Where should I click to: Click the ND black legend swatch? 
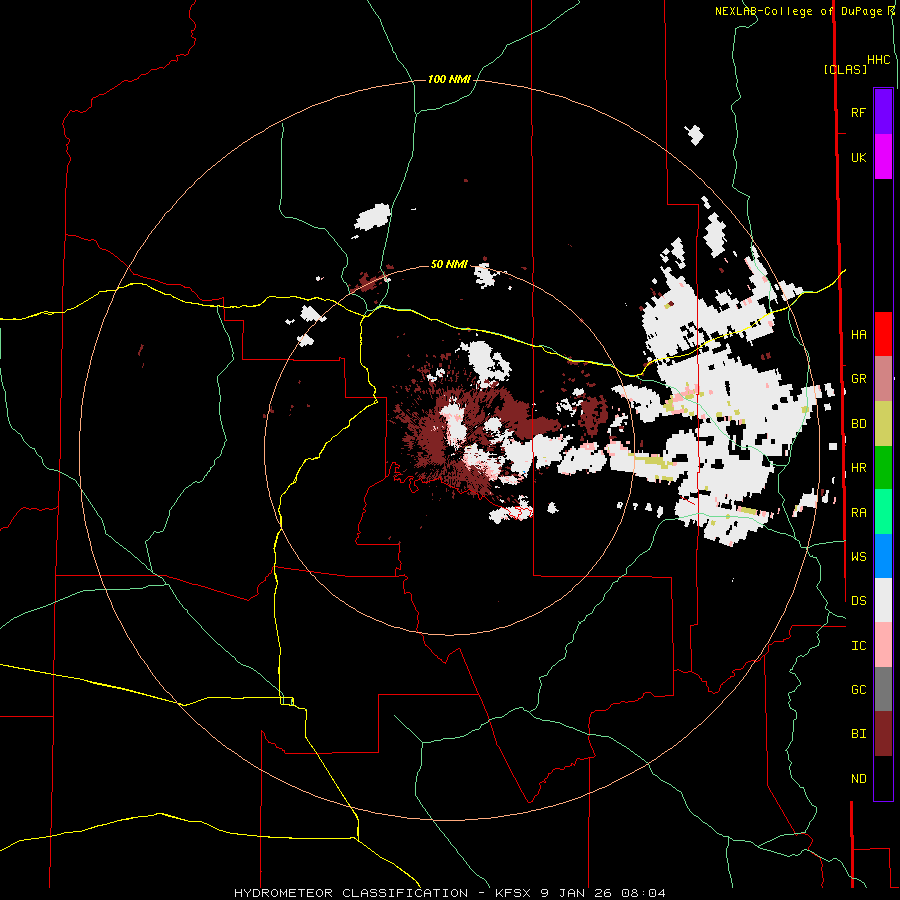pos(883,778)
